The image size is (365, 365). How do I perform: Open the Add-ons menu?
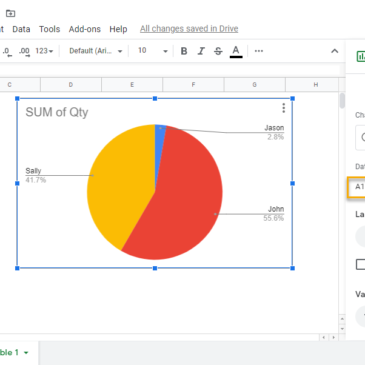(x=85, y=29)
